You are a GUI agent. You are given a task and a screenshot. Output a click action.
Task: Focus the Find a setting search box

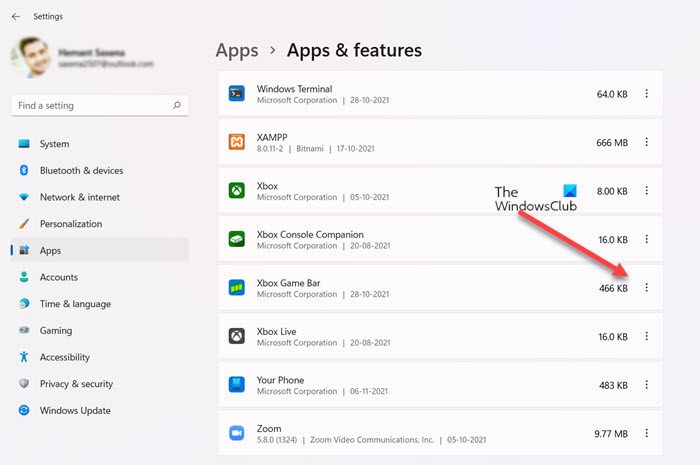pyautogui.click(x=100, y=105)
